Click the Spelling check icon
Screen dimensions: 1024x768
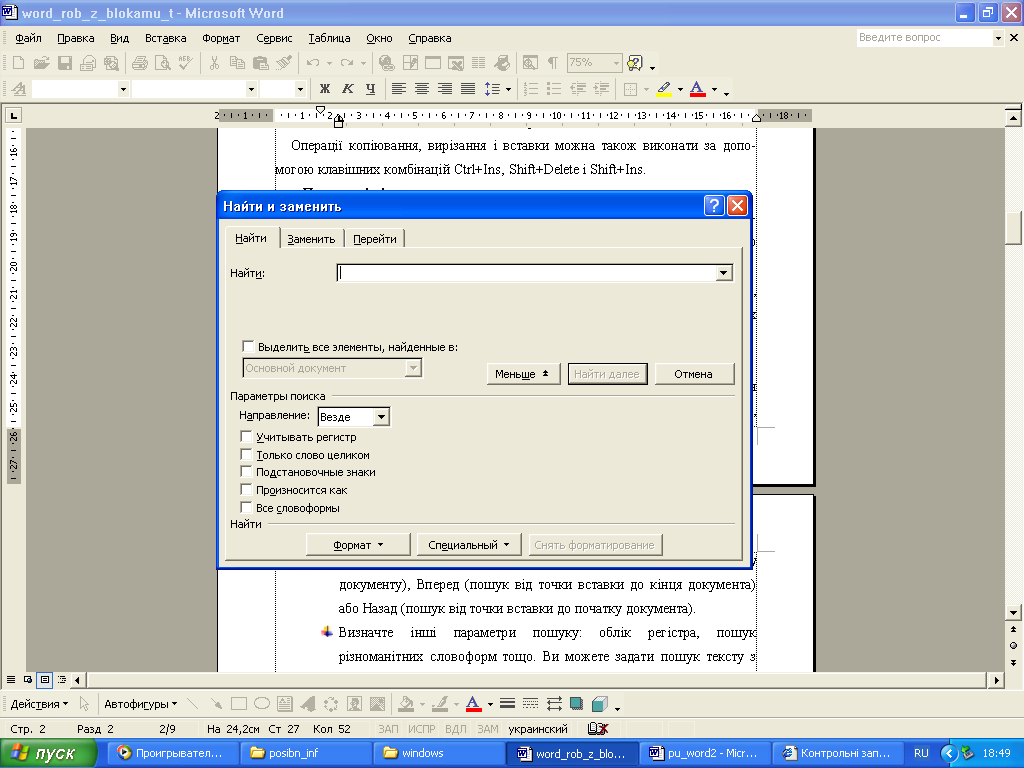tap(185, 63)
